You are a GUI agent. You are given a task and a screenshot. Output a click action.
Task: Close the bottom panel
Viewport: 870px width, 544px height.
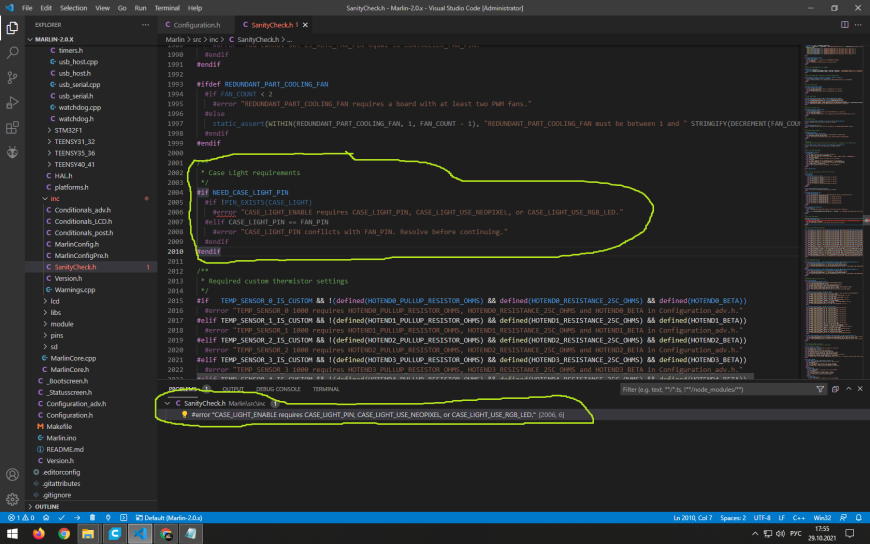860,389
